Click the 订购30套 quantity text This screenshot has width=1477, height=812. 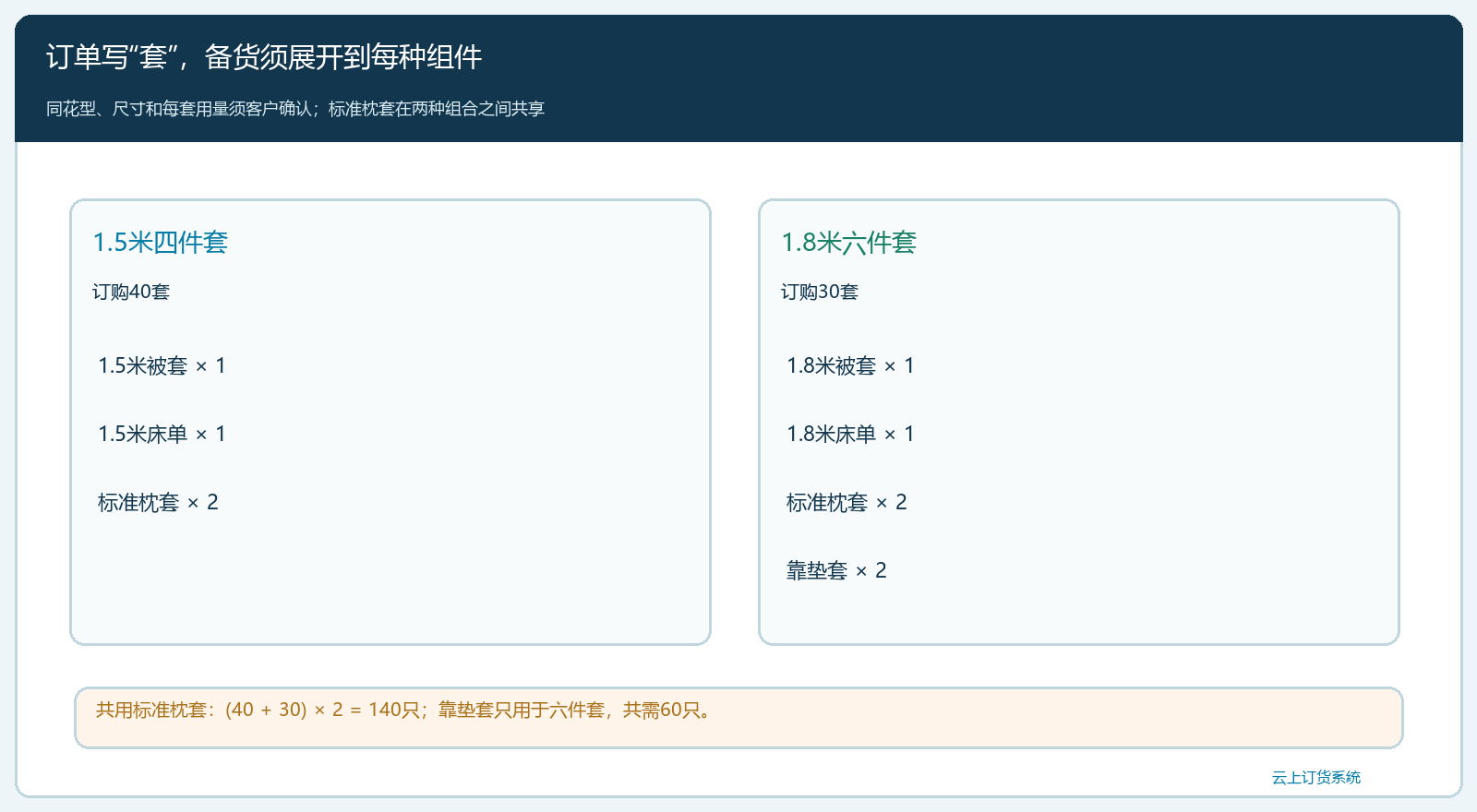pyautogui.click(x=820, y=293)
